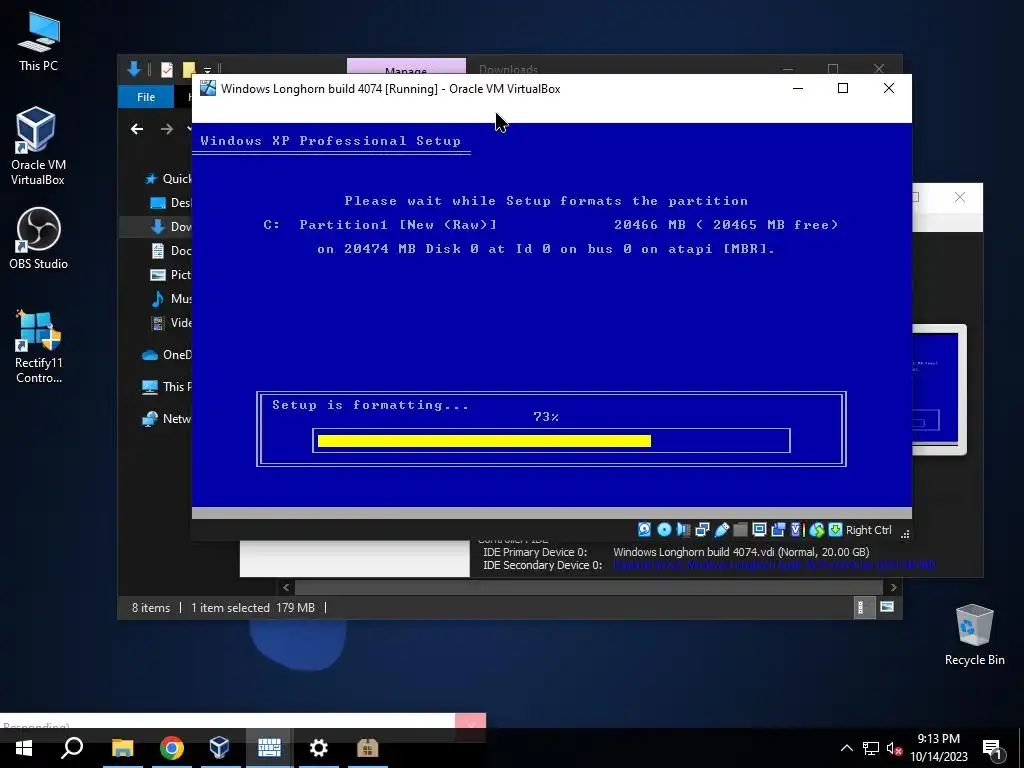This screenshot has width=1024, height=768.
Task: Click 'Windows Longhorn build 4074.vdi (Normal, 20.00 GB)' text
Action: (x=741, y=552)
